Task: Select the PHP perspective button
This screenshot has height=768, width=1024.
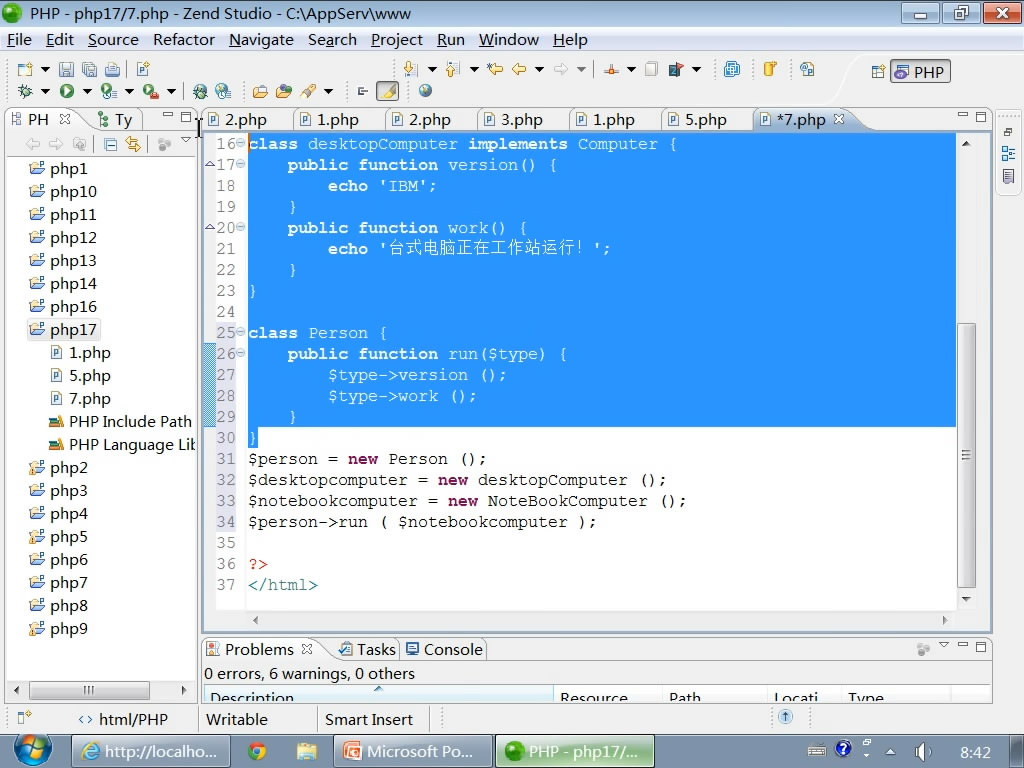Action: click(x=920, y=72)
